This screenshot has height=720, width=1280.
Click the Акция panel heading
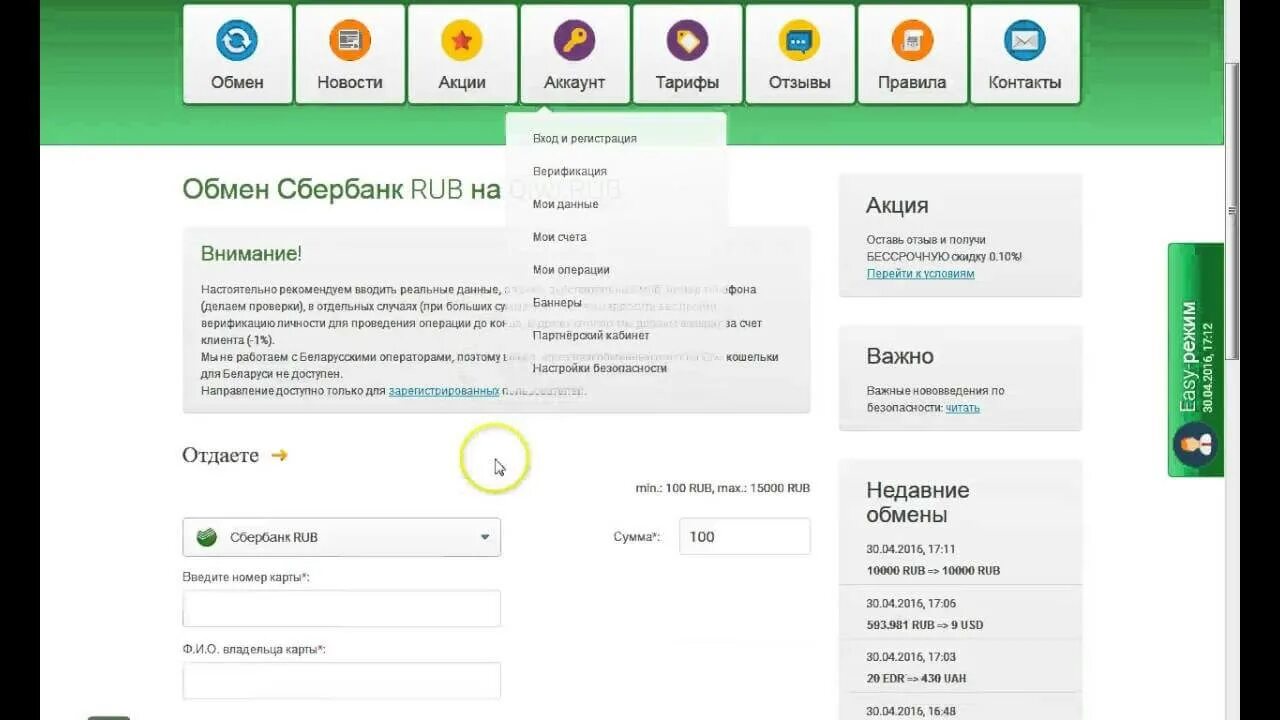pos(897,205)
